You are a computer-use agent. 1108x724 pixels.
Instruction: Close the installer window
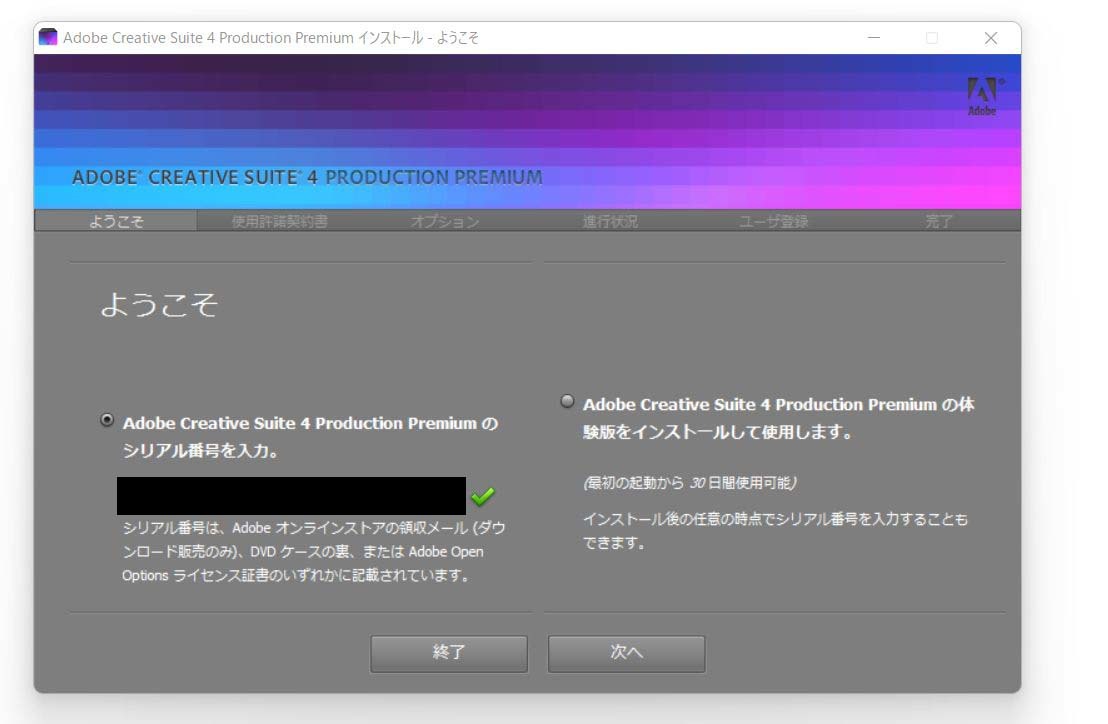click(x=991, y=38)
